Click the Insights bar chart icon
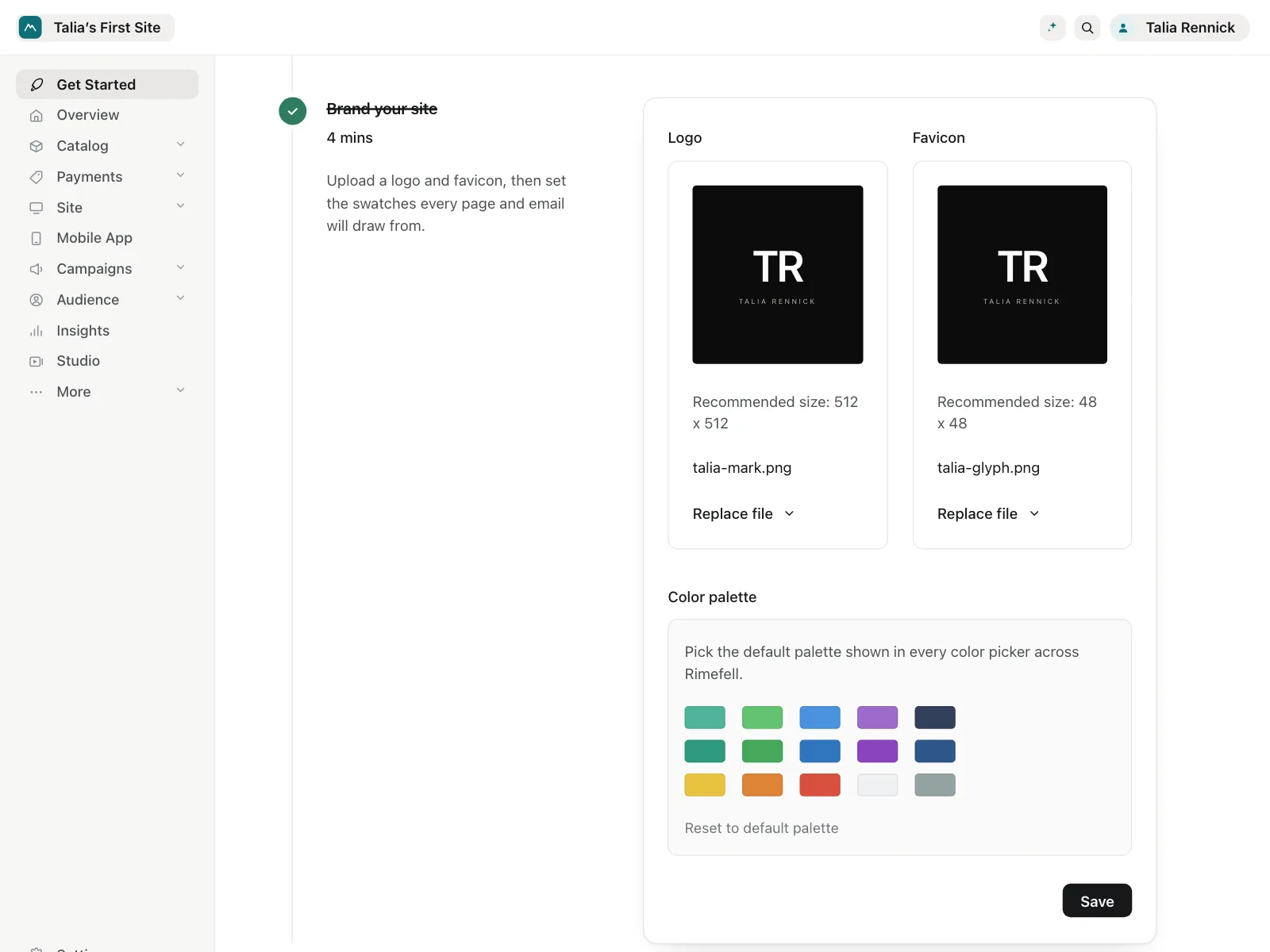1270x952 pixels. coord(37,331)
